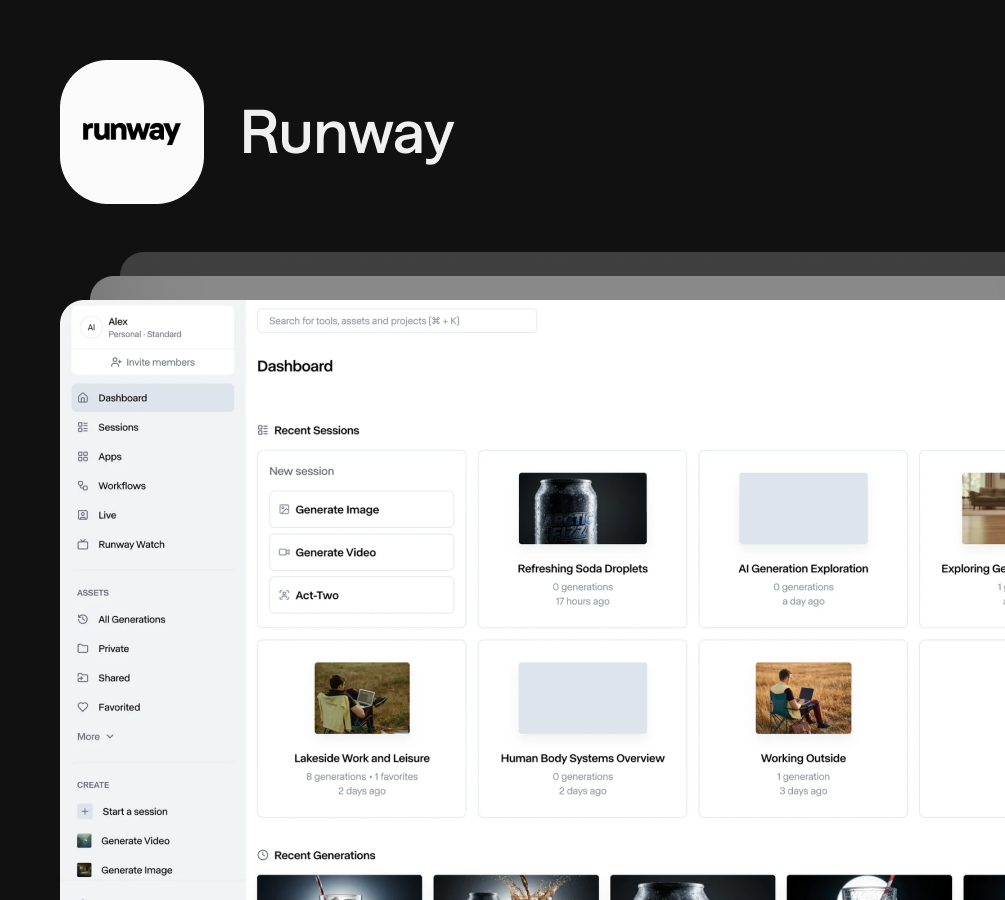Open Refreshing Soda Droplets session thumbnail
The image size is (1005, 900).
point(583,508)
